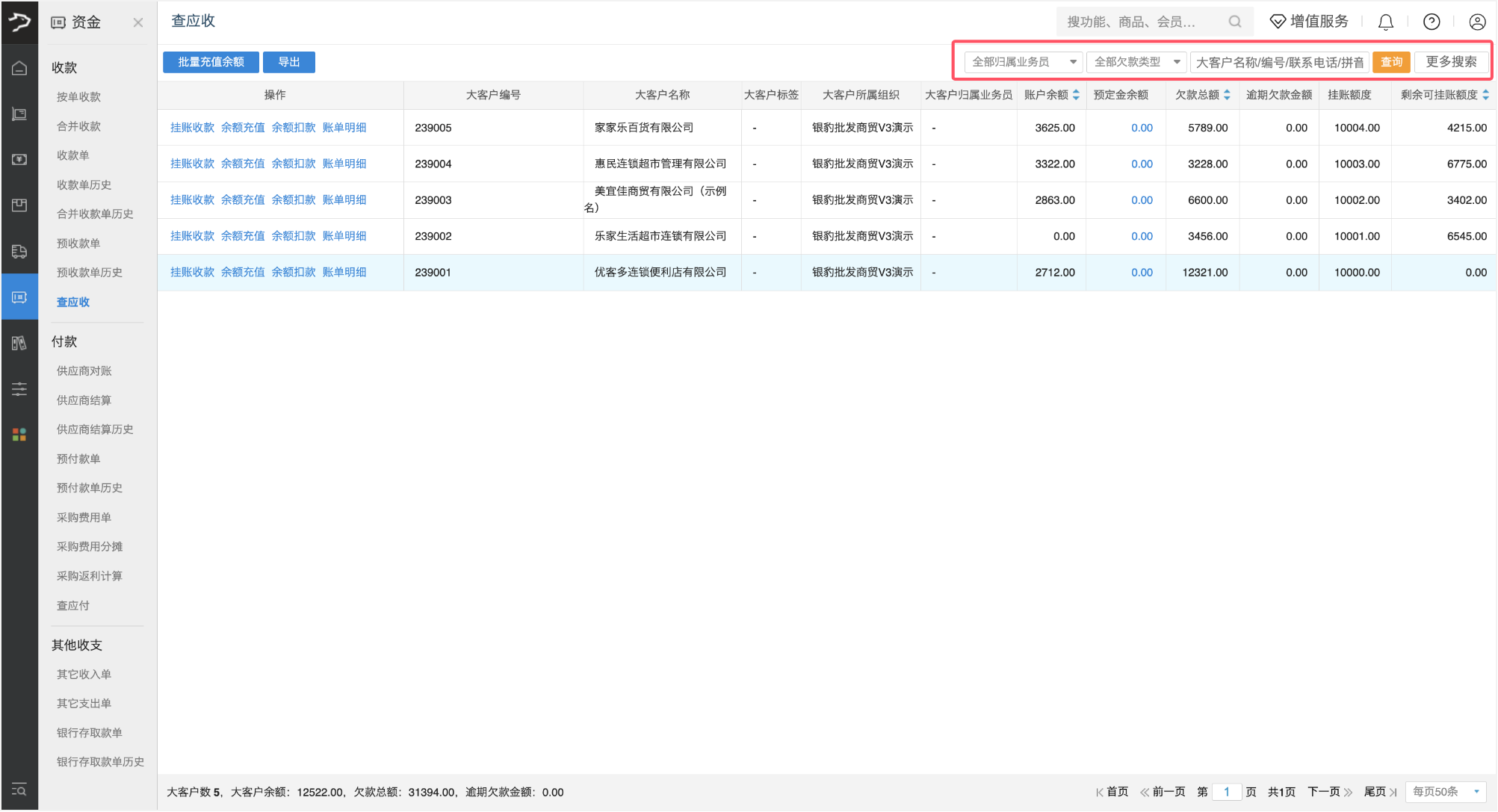The height and width of the screenshot is (812, 1498).
Task: Focus the 大客户名称 search input field
Action: coord(1278,62)
